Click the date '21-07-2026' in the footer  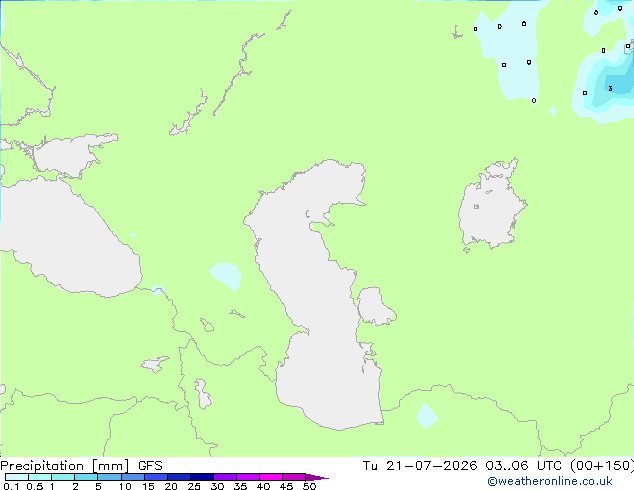pos(431,466)
